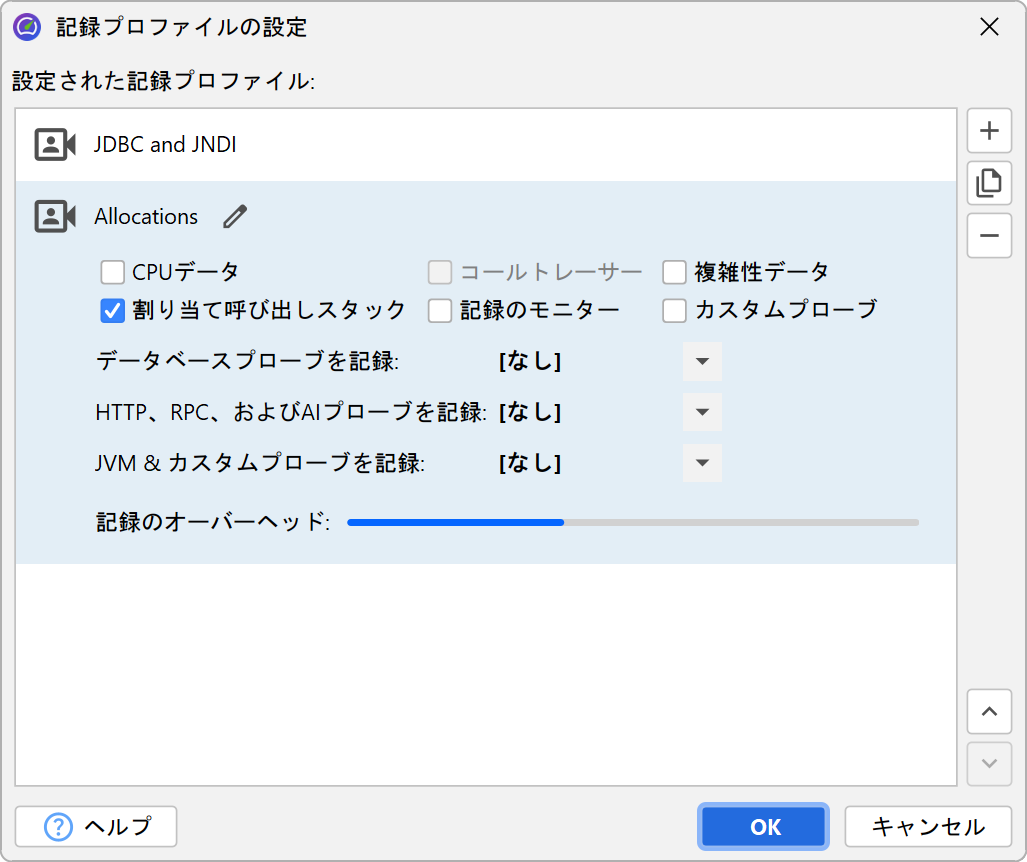Click the add recording profile plus icon

pyautogui.click(x=989, y=131)
